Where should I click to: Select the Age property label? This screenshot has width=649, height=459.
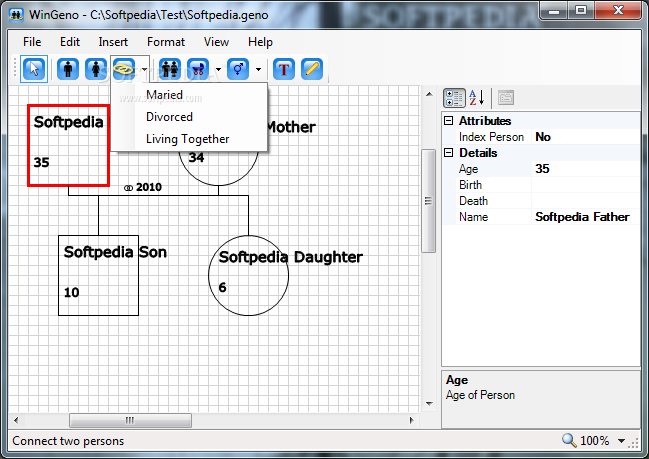tap(469, 169)
